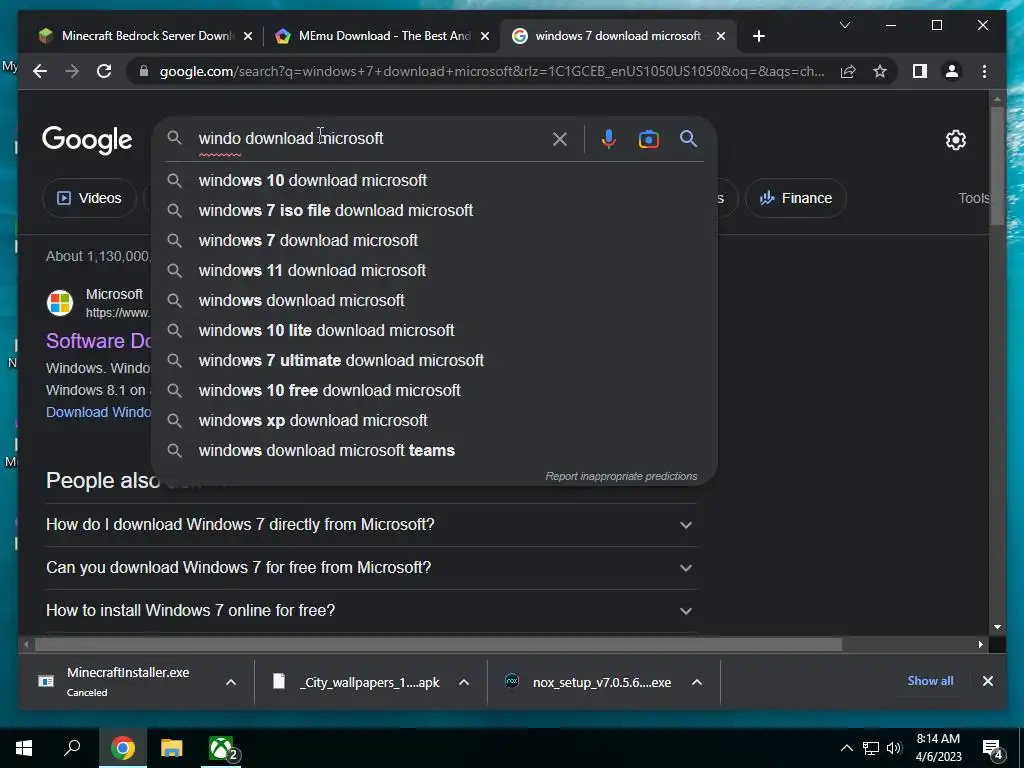Choose suggestion windows 10 lite download
The width and height of the screenshot is (1024, 768).
click(434, 330)
